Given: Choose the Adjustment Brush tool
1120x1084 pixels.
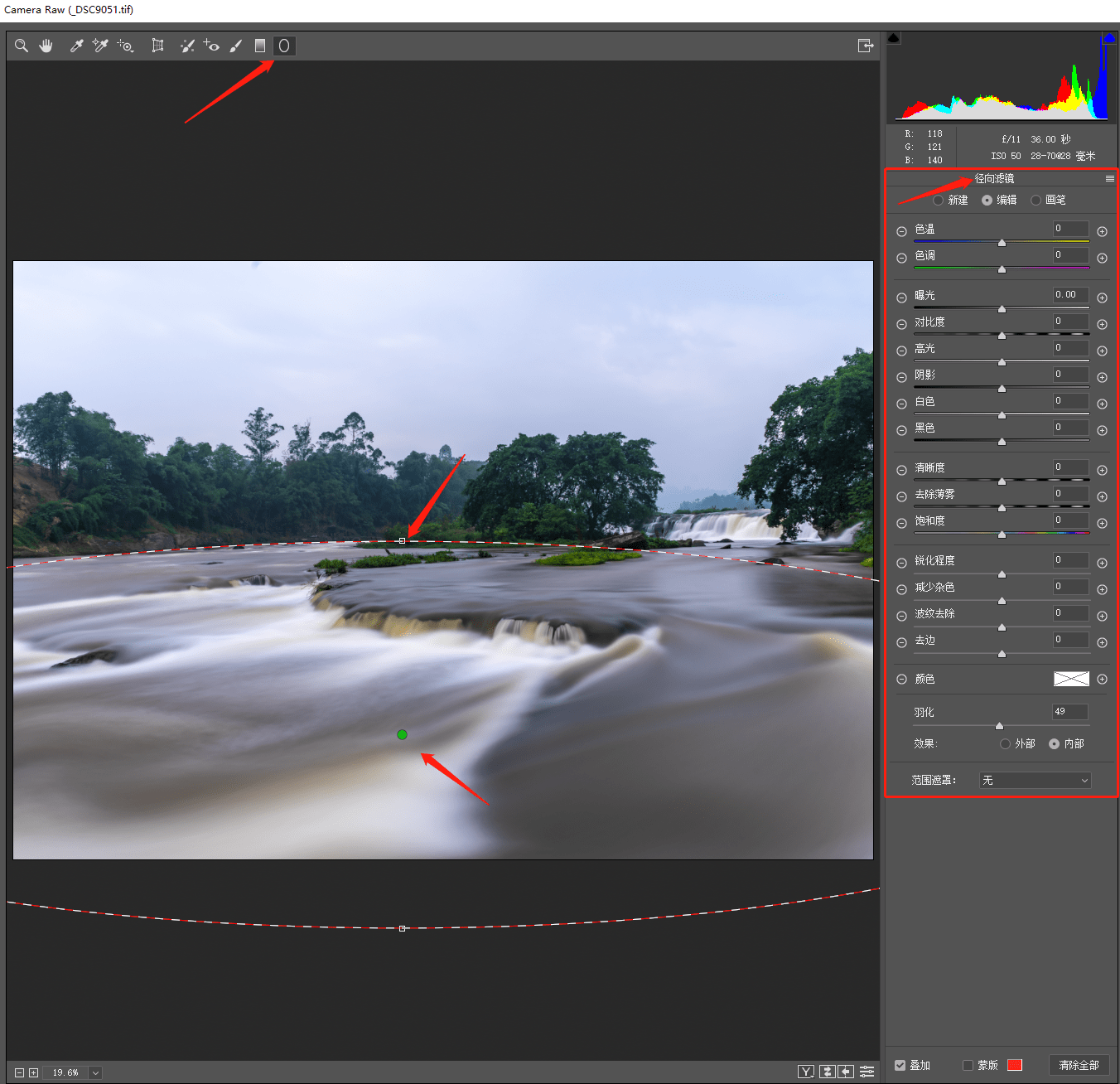Looking at the screenshot, I should [x=236, y=46].
